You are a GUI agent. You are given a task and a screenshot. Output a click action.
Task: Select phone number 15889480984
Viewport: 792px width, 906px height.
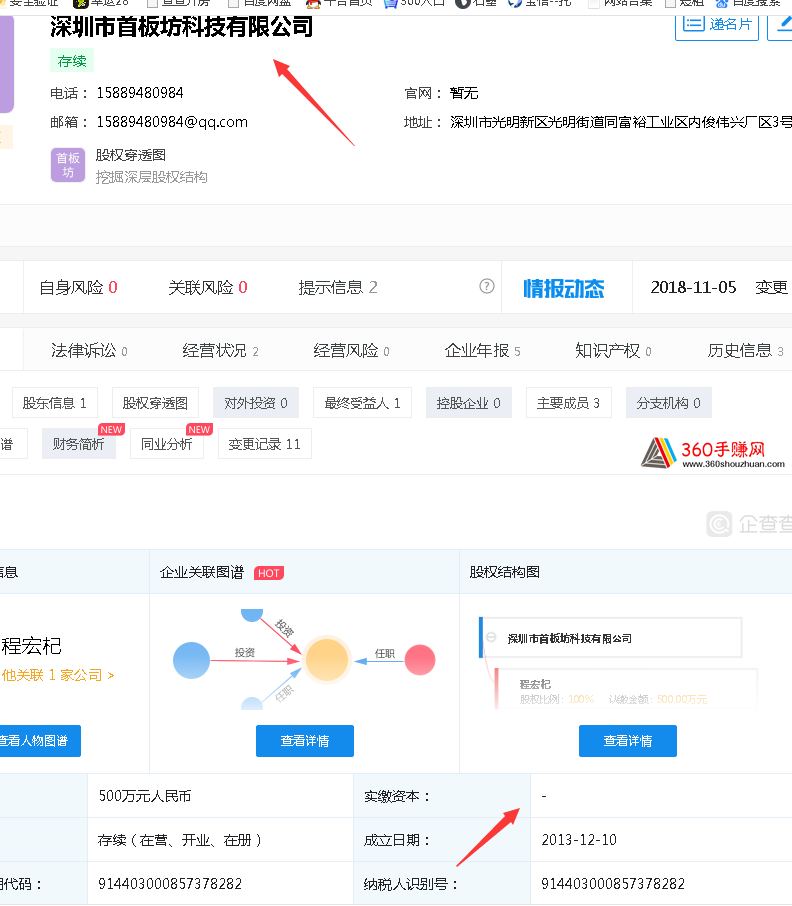pyautogui.click(x=140, y=93)
